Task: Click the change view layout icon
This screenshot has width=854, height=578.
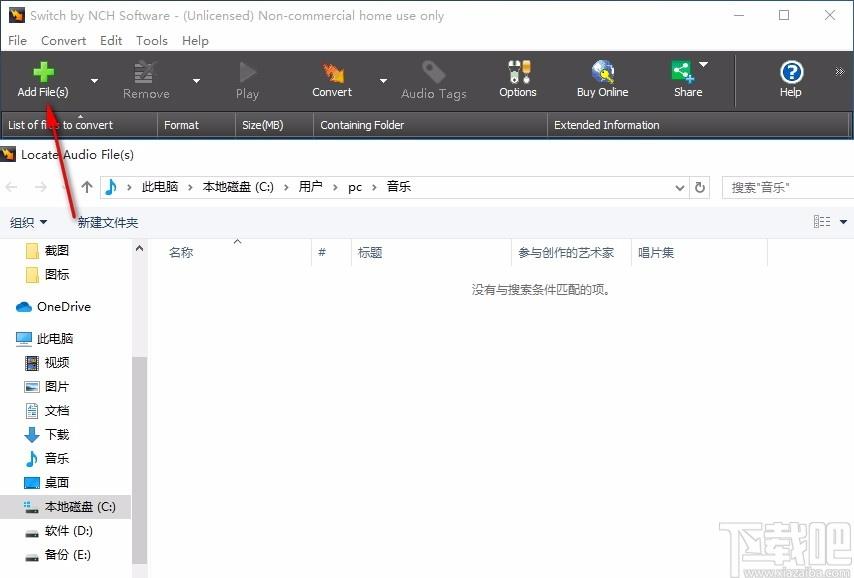Action: (x=822, y=221)
